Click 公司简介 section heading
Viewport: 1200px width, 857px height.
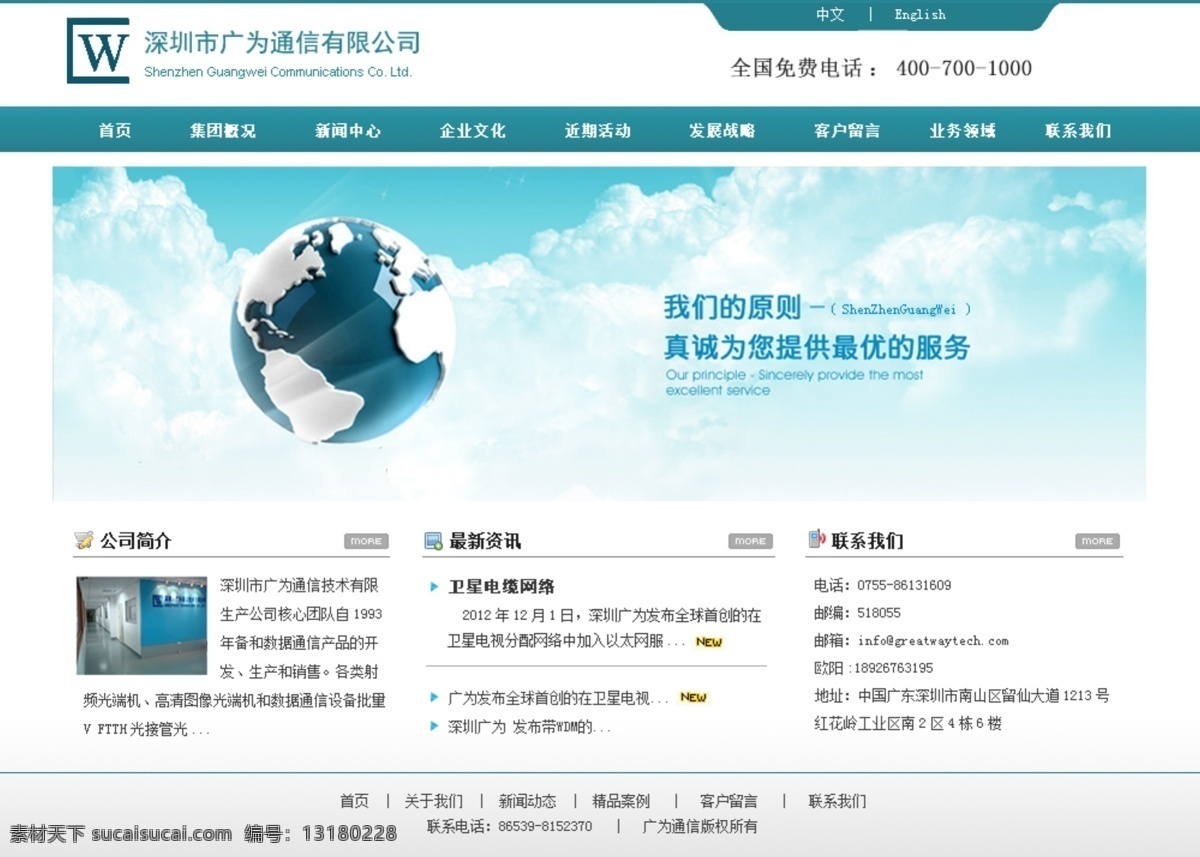[136, 541]
